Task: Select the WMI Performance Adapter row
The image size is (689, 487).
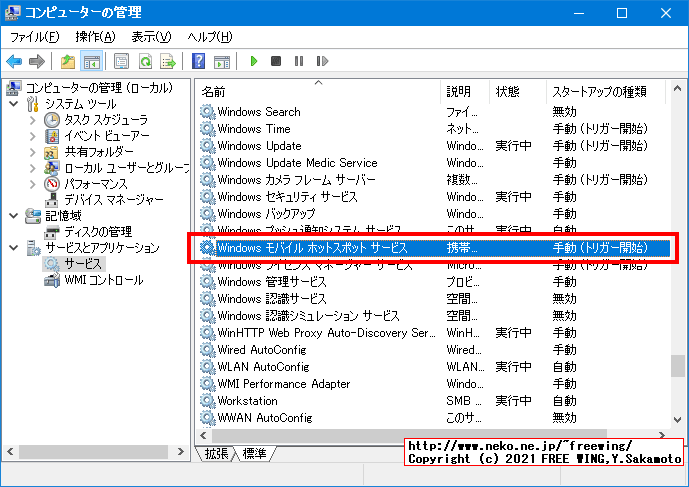Action: (435, 384)
